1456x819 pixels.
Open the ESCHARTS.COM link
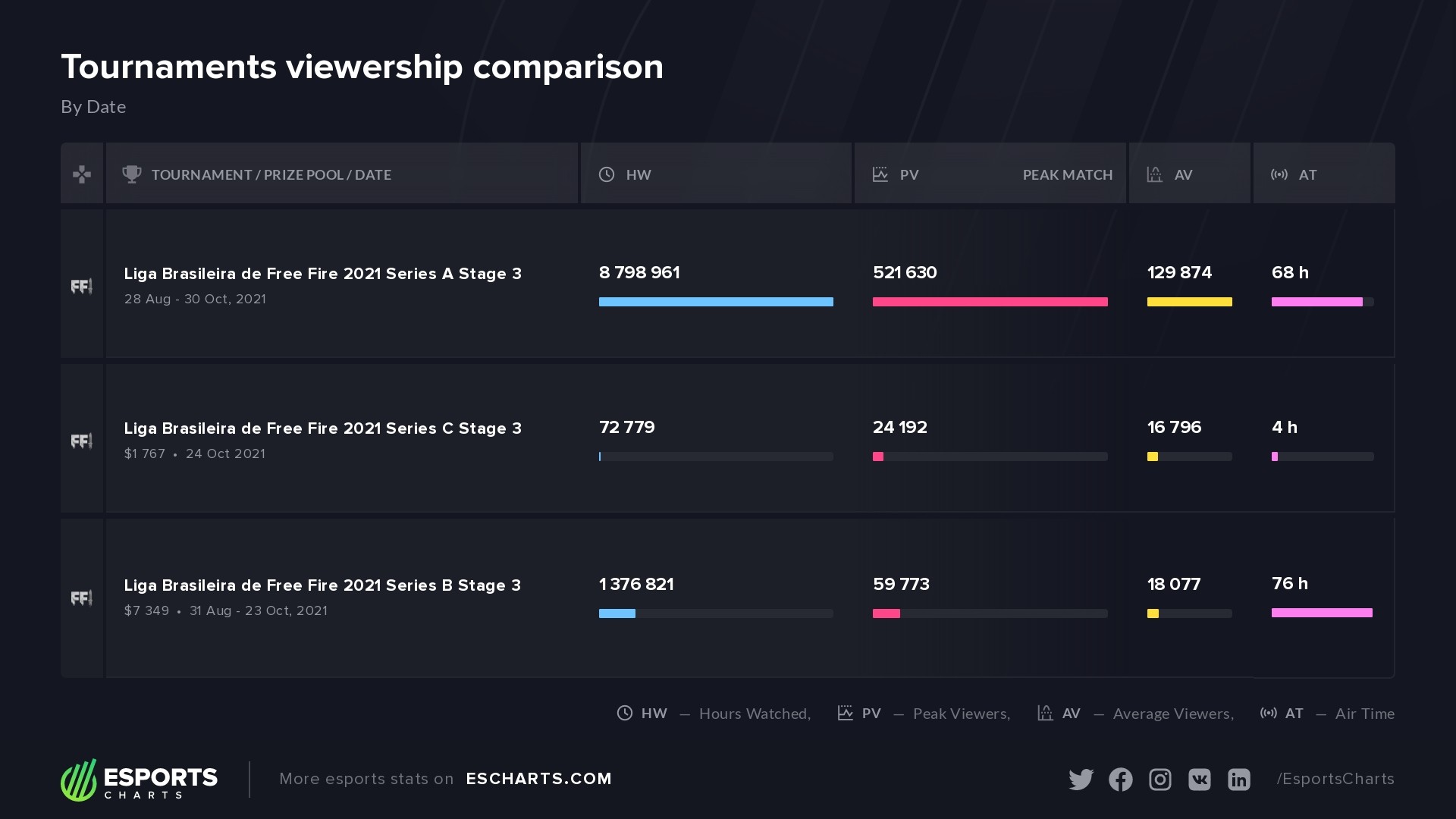click(538, 779)
